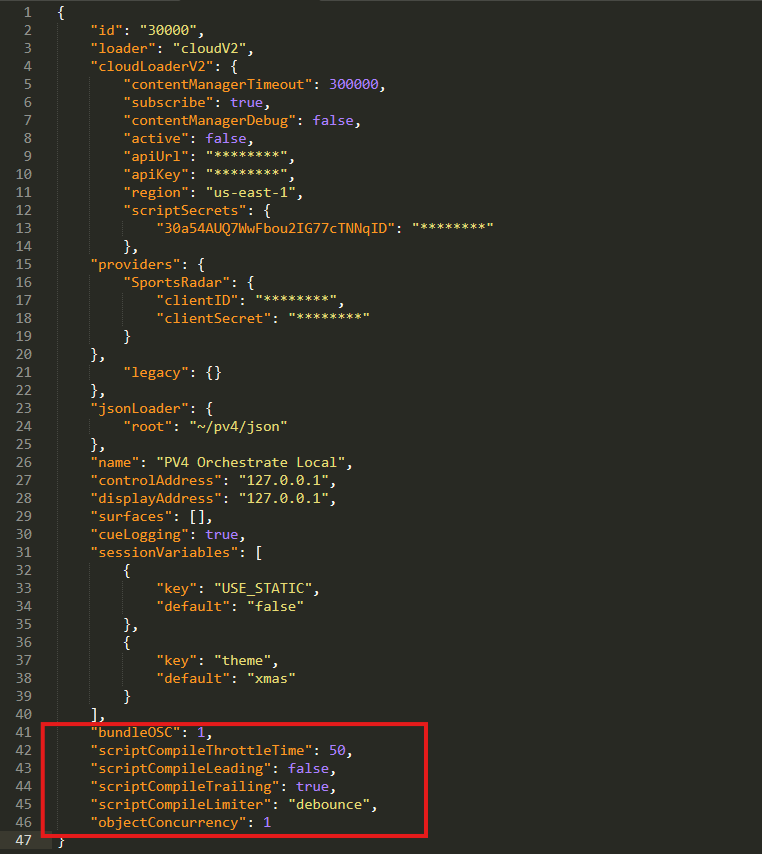Click the "controlAddress" key
The height and width of the screenshot is (854, 762).
pyautogui.click(x=156, y=481)
